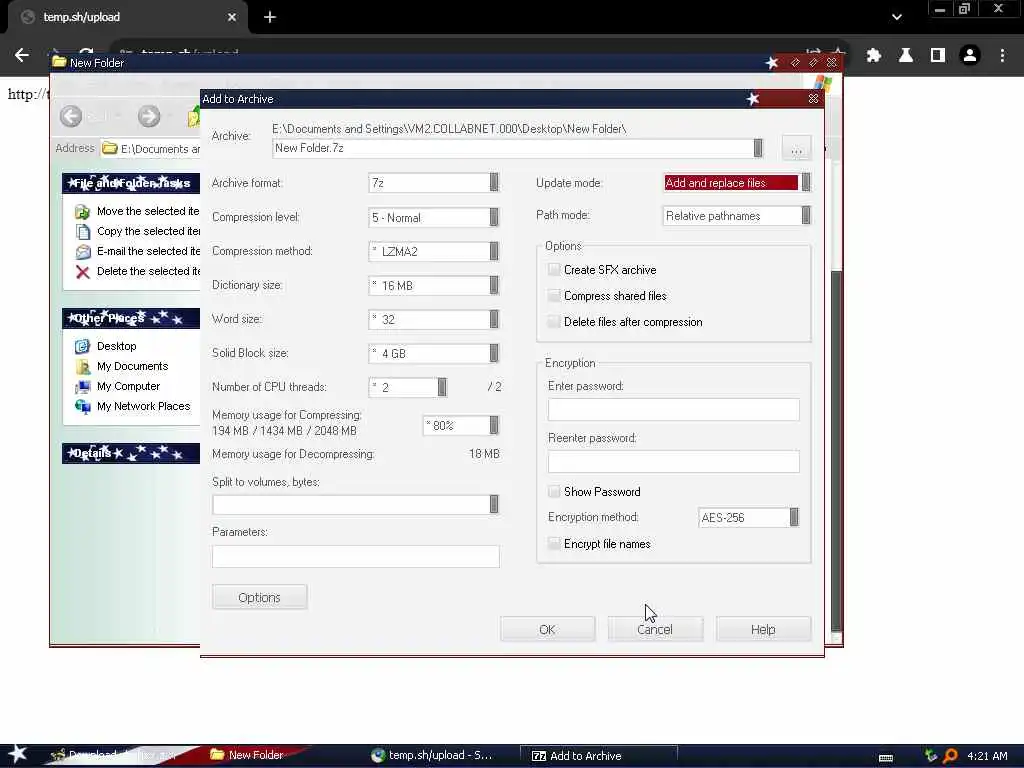Collapse the File and Folder Tasks panel
This screenshot has height=768, width=1024.
pyautogui.click(x=131, y=184)
